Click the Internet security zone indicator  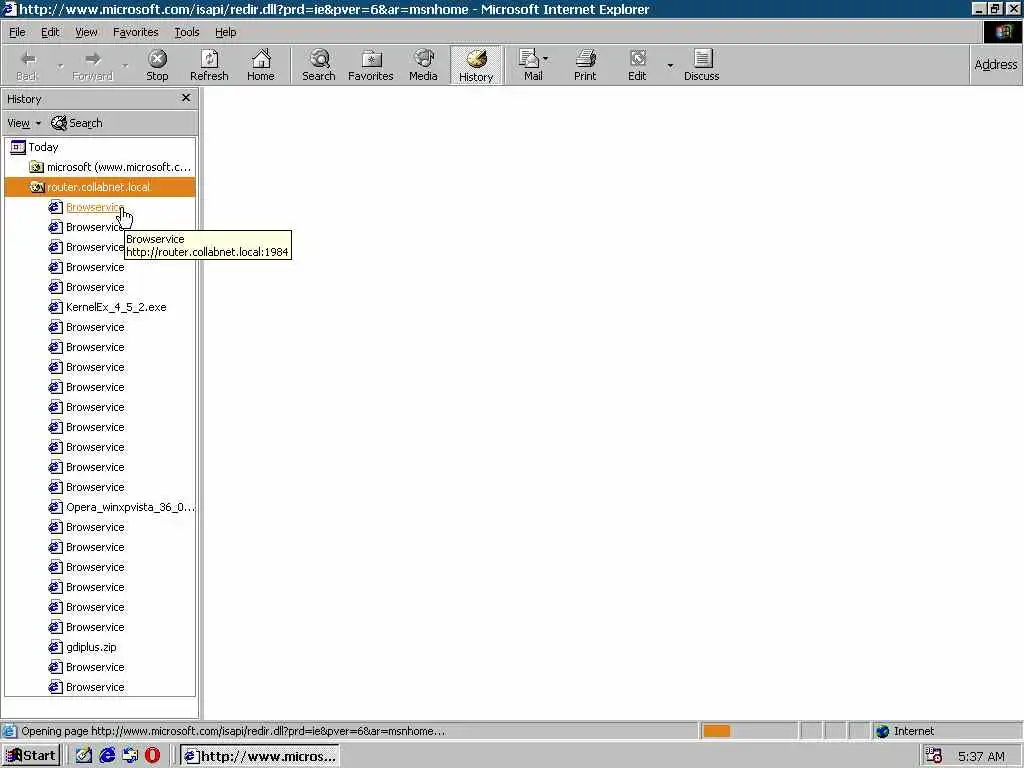(x=905, y=731)
